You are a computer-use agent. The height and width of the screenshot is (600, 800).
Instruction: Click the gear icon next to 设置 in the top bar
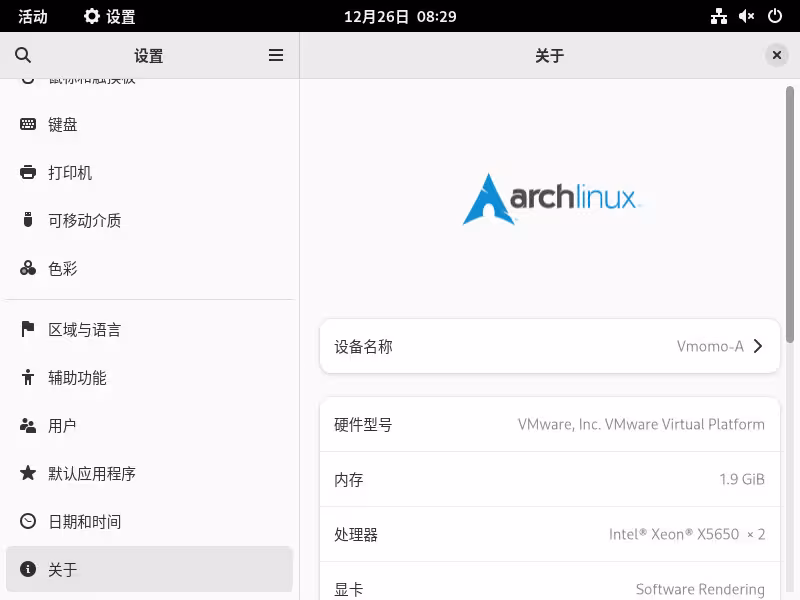click(x=92, y=16)
